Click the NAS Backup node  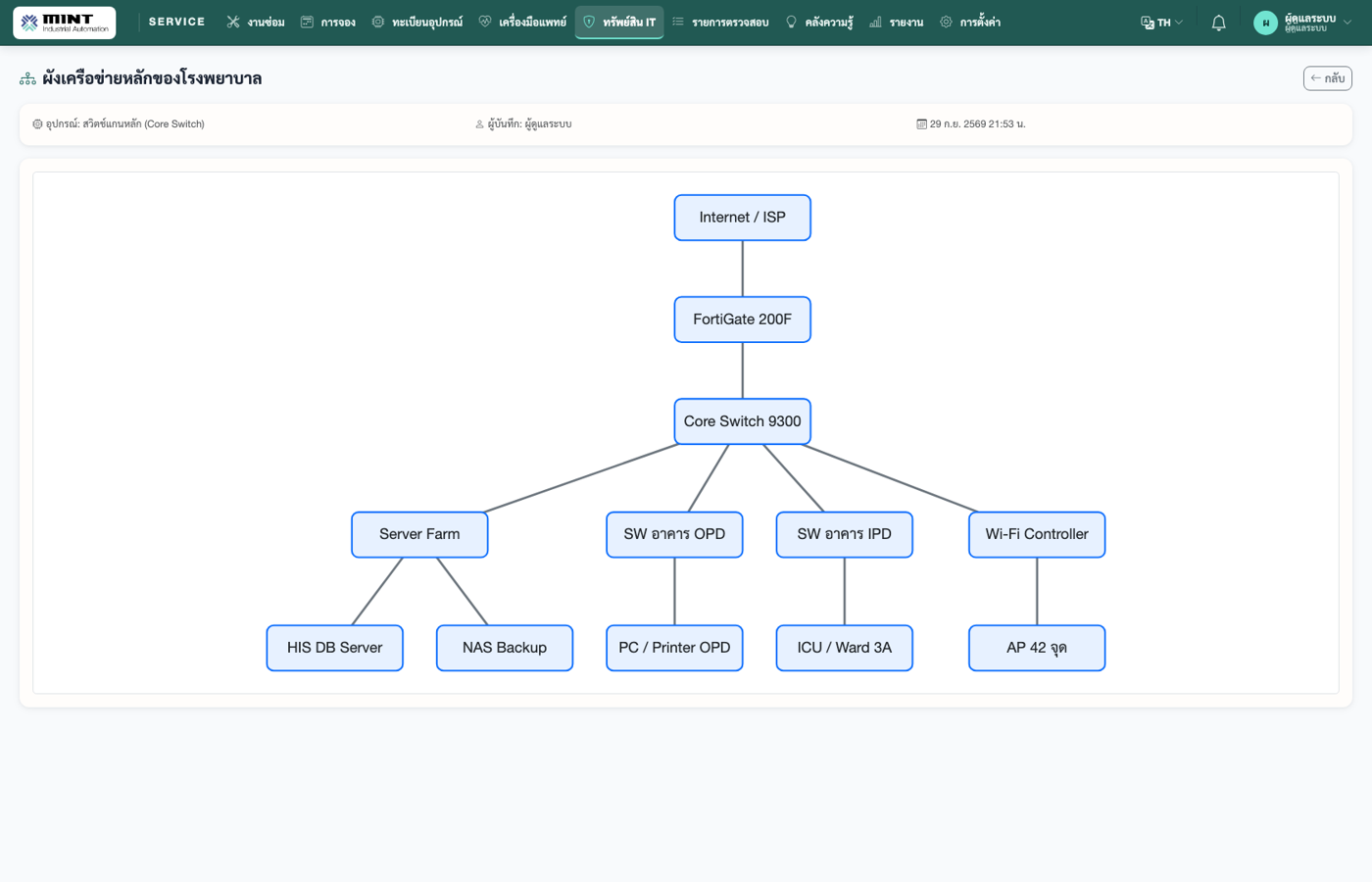coord(505,648)
